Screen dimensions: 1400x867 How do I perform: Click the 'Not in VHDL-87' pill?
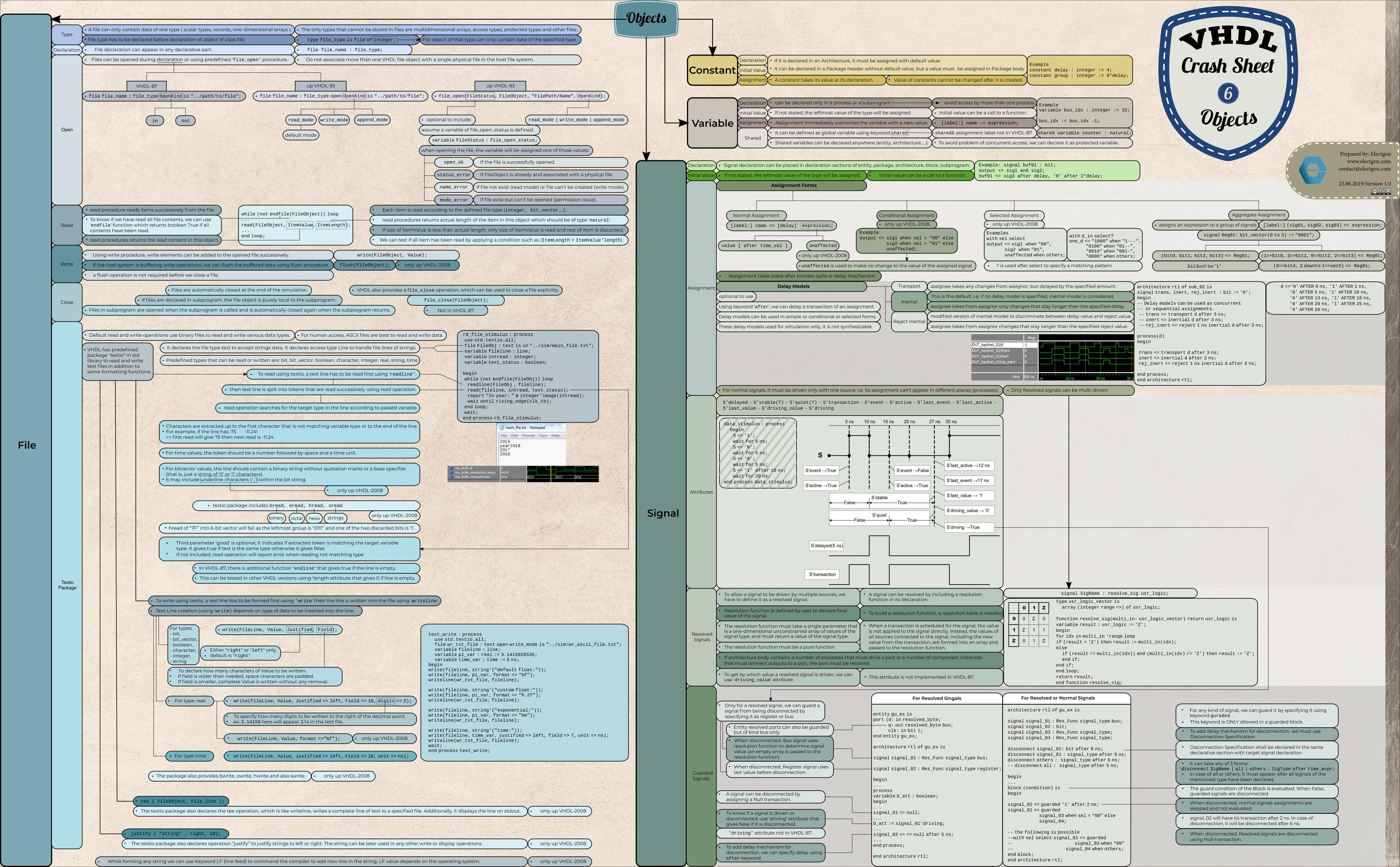(x=455, y=310)
